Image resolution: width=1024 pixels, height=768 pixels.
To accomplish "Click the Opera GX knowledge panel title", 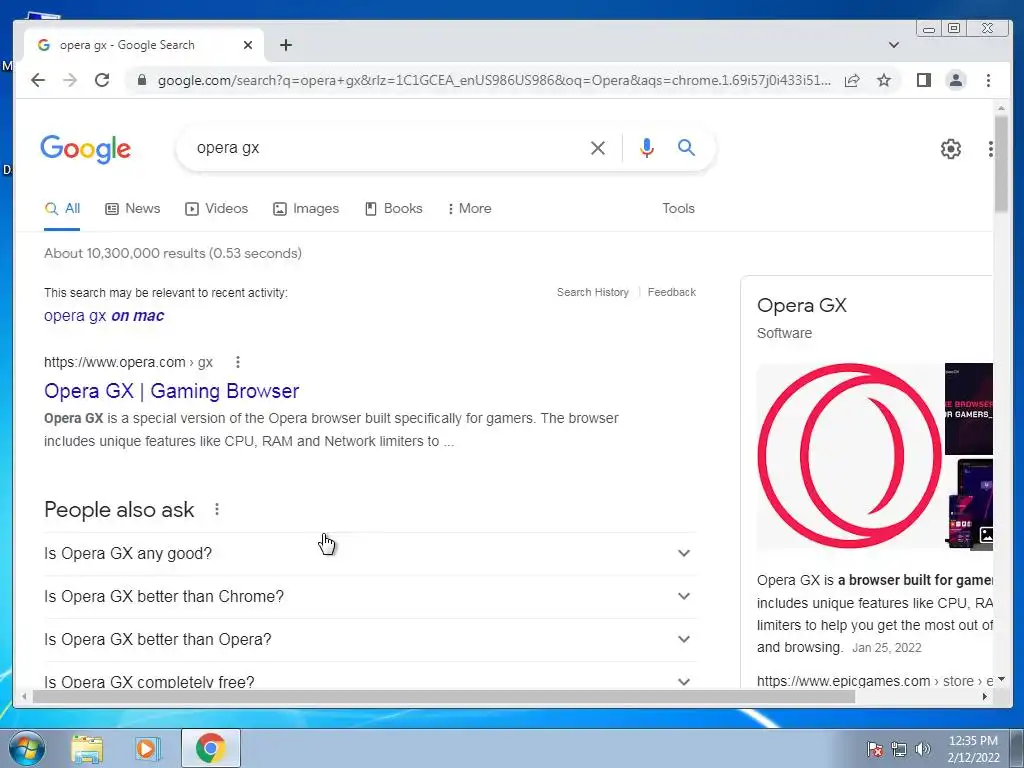I will pyautogui.click(x=801, y=306).
